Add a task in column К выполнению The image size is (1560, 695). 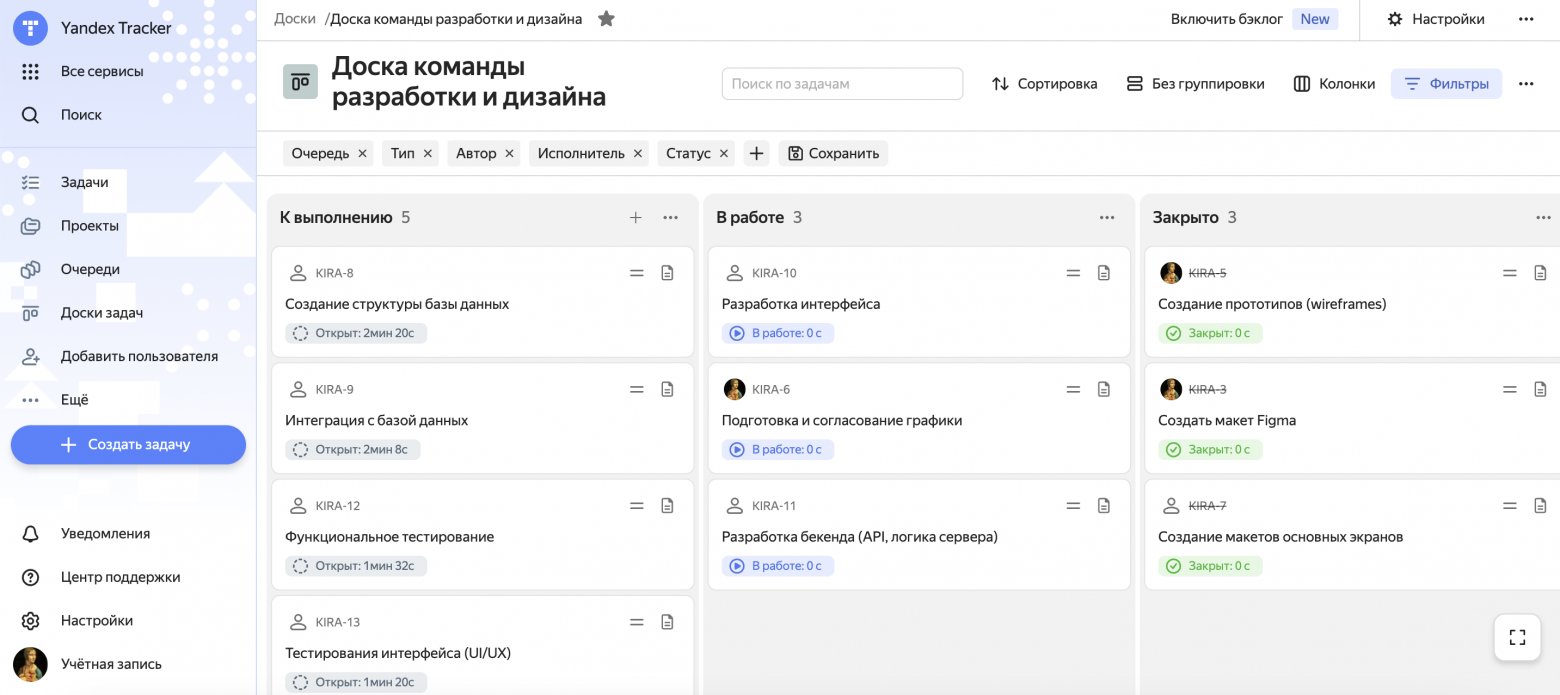click(635, 217)
